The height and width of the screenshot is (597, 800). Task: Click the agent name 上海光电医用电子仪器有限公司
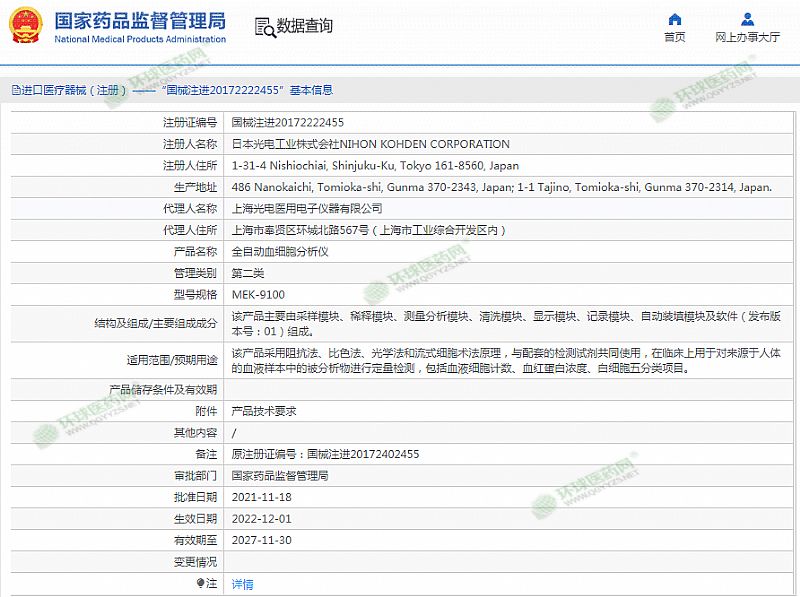306,208
